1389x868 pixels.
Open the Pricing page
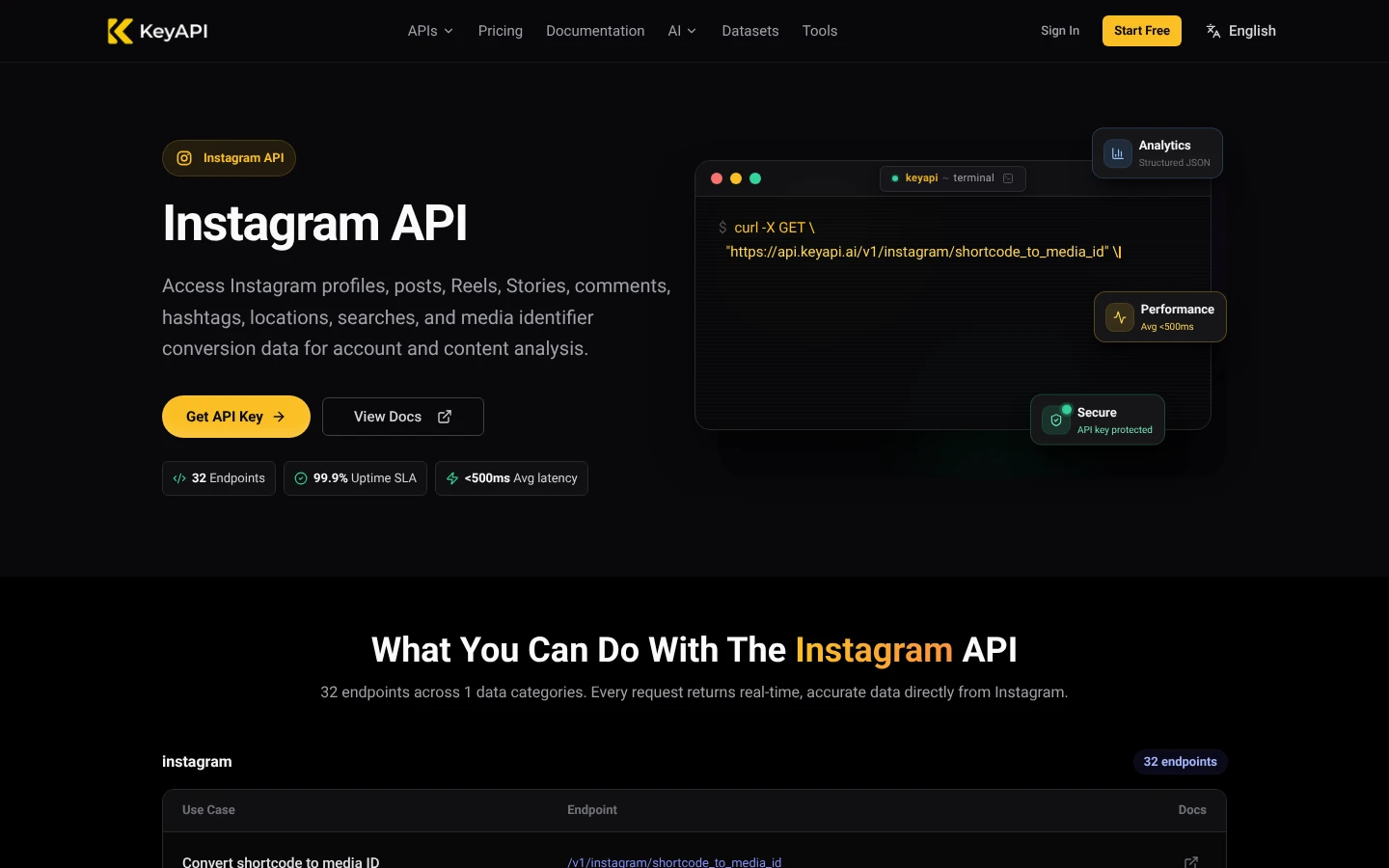(501, 31)
